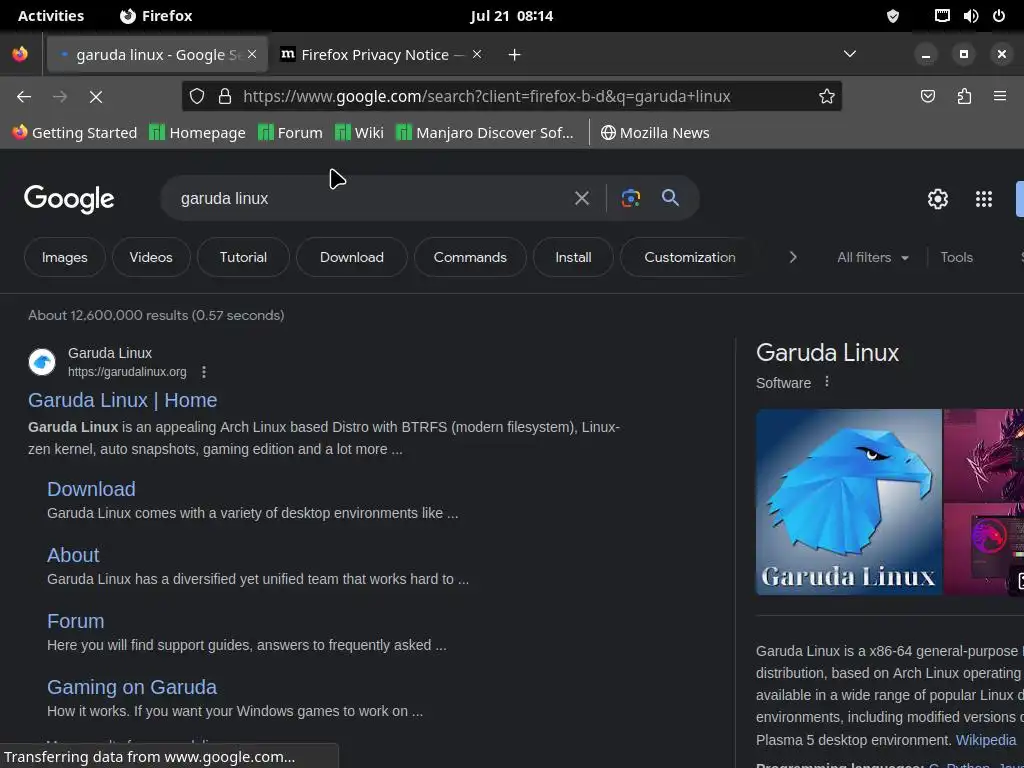View the Garuda Linux eagle logo image
Image resolution: width=1024 pixels, height=768 pixels.
click(848, 502)
